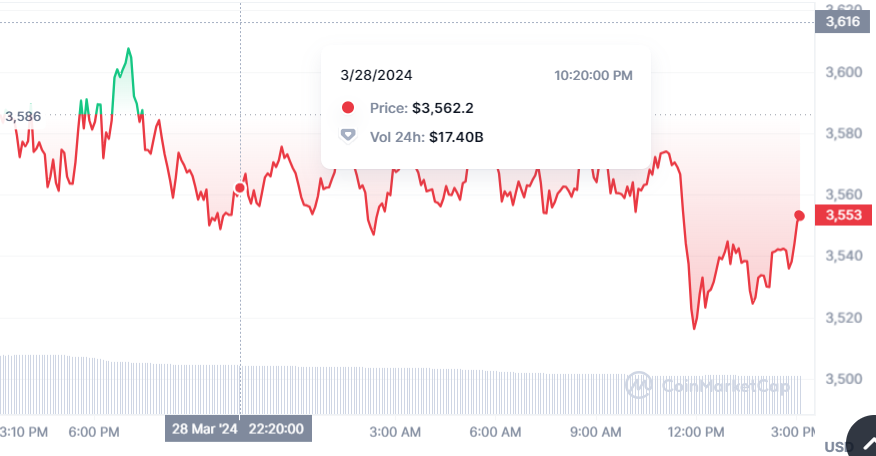The height and width of the screenshot is (456, 876).
Task: Click the 28 Mar '24 22:20:00 time label
Action: [x=238, y=429]
